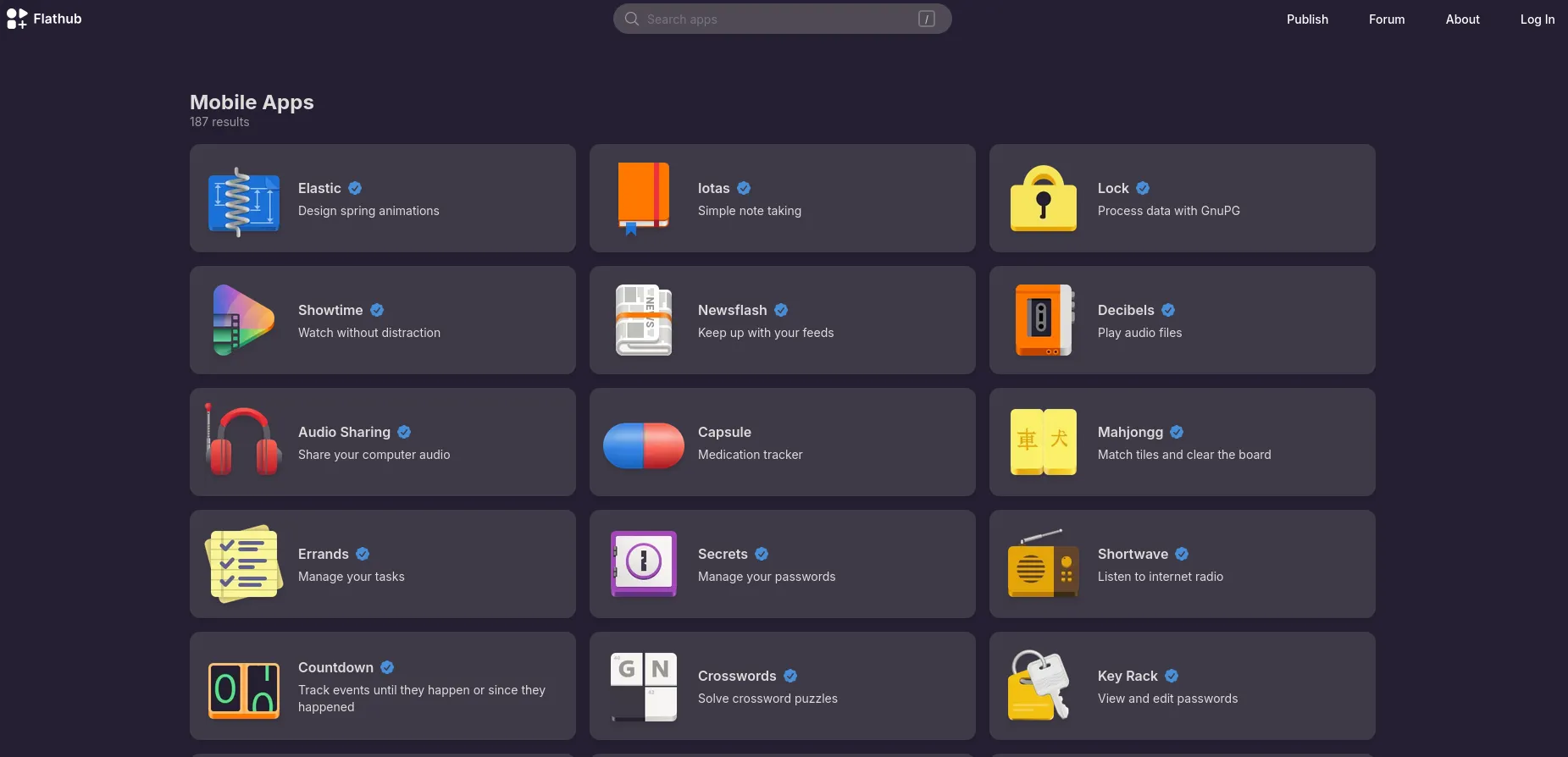The width and height of the screenshot is (1568, 757).
Task: Click 'Match tiles and clear the board'
Action: tap(1184, 455)
